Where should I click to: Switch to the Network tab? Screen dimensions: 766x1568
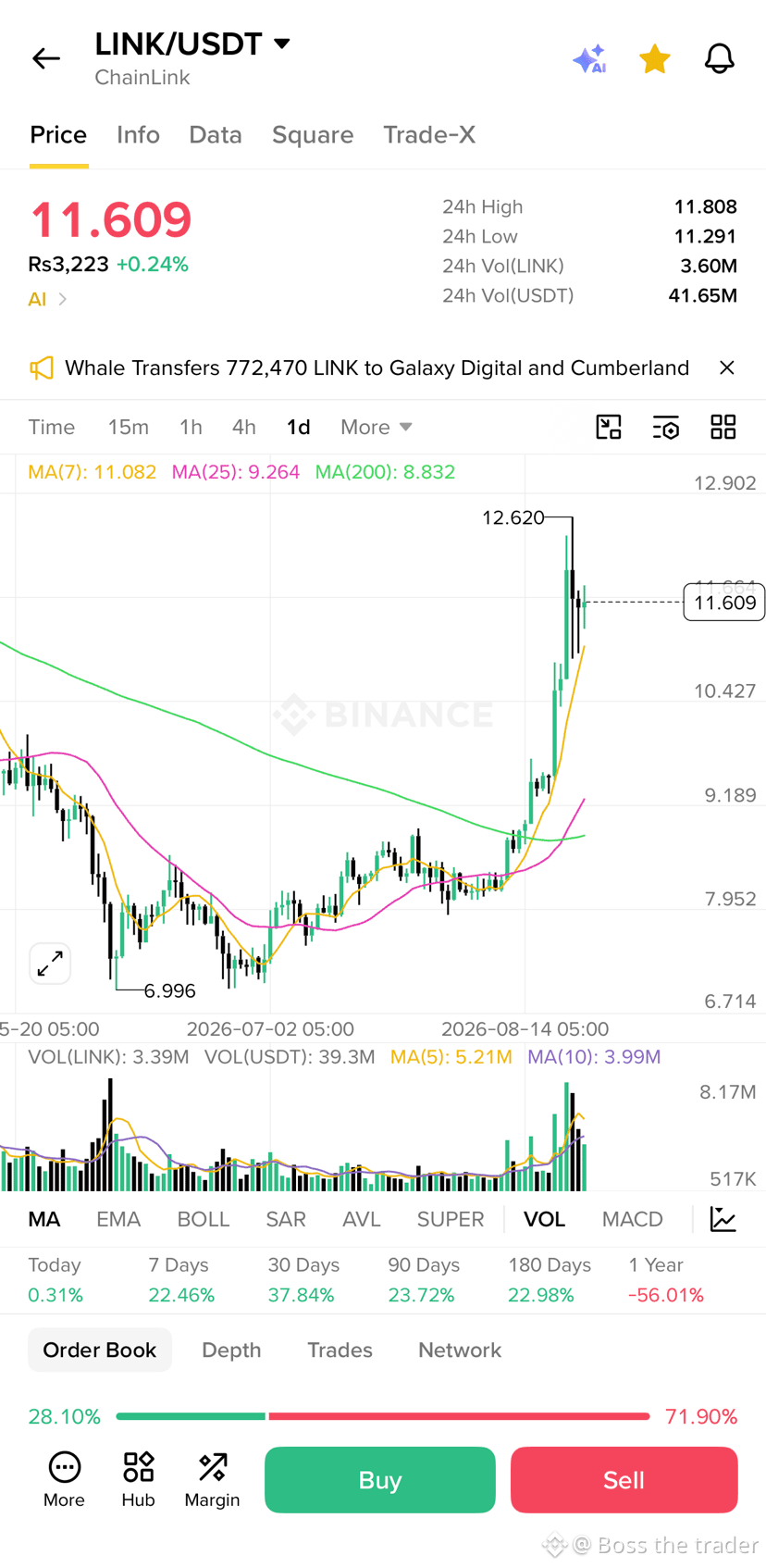click(460, 1350)
